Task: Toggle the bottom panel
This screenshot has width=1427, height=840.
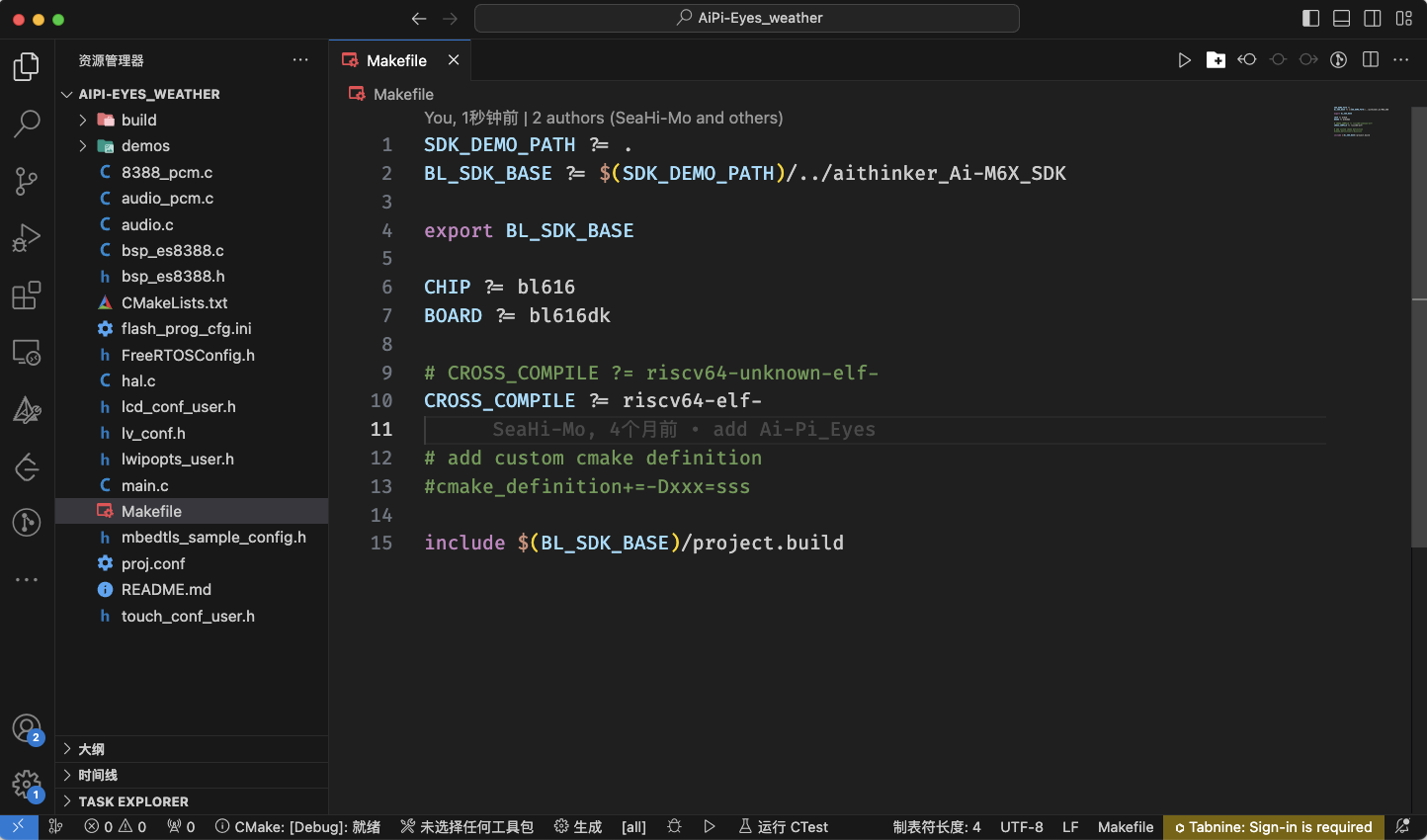Action: pos(1342,18)
